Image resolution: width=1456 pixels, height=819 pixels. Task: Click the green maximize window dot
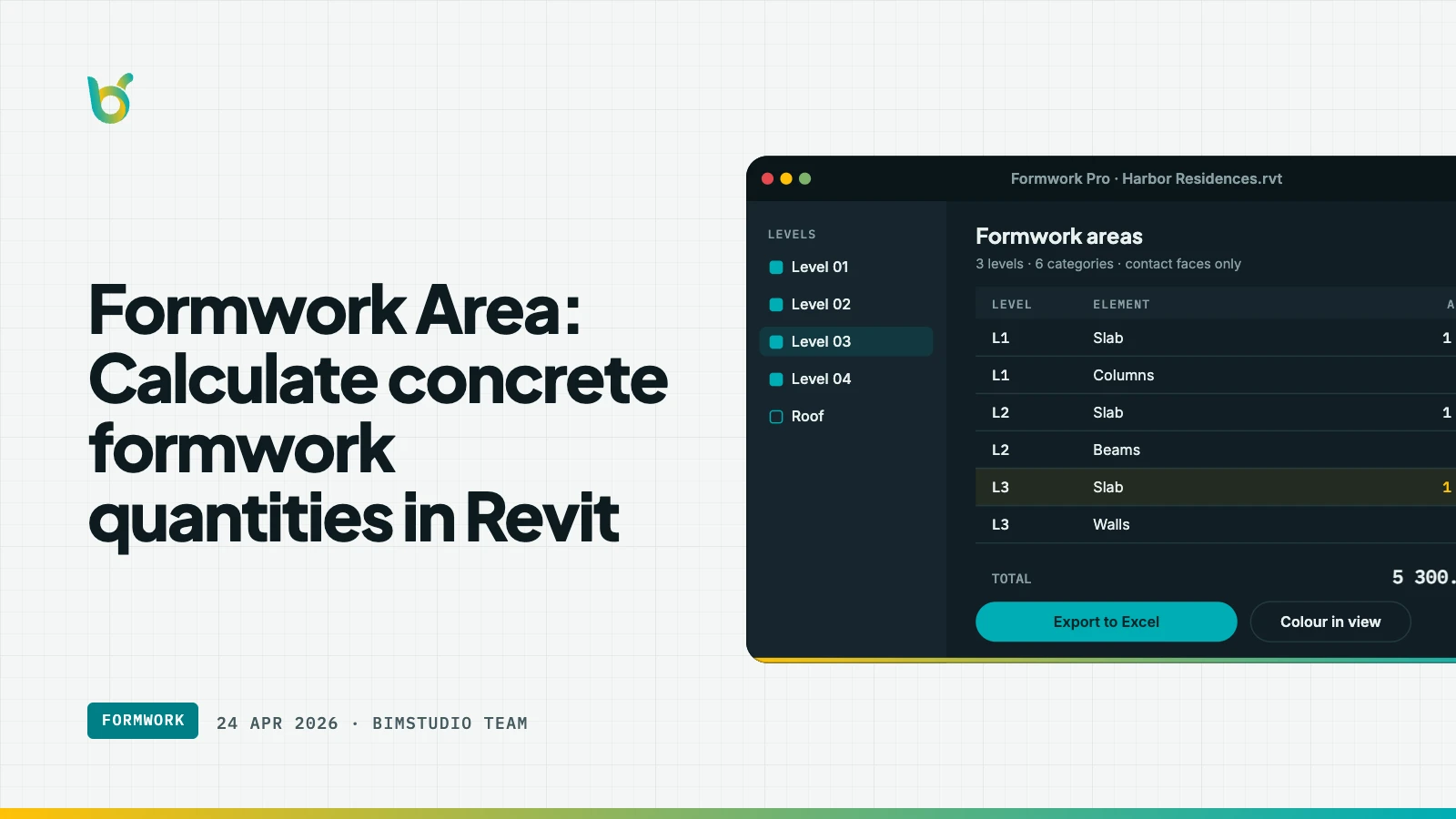coord(804,178)
